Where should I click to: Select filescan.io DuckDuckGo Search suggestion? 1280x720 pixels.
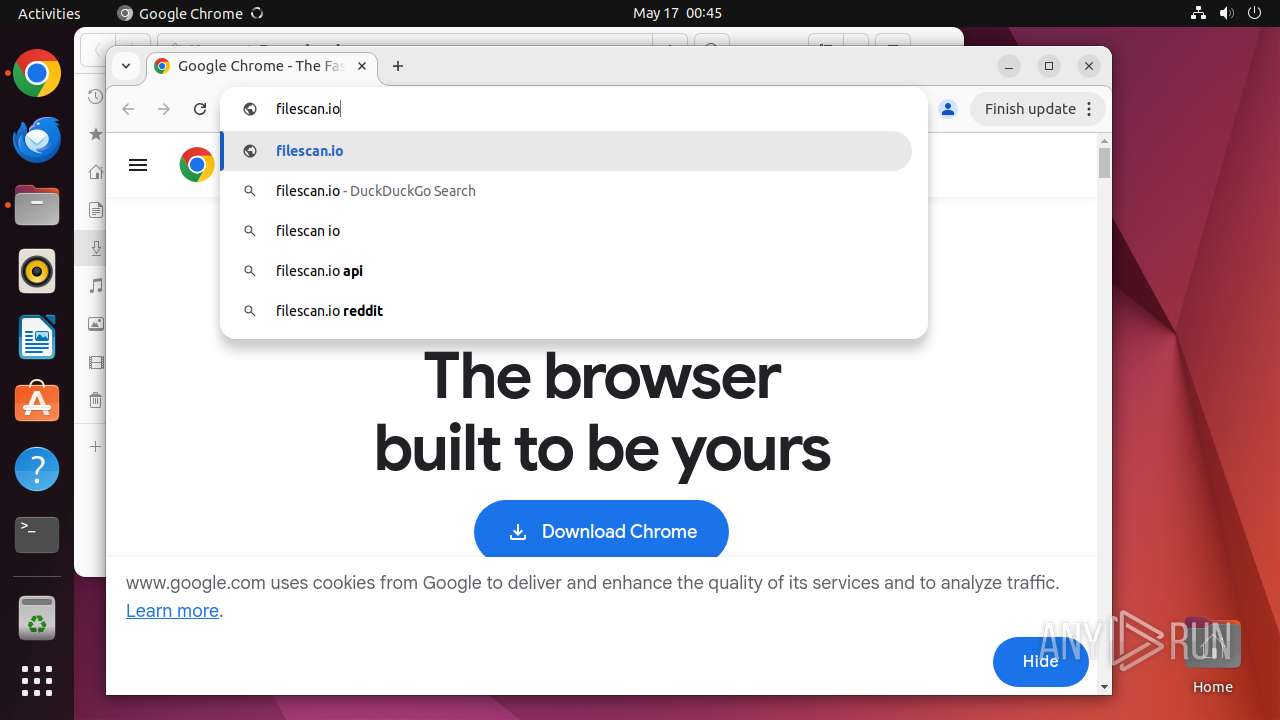(566, 191)
